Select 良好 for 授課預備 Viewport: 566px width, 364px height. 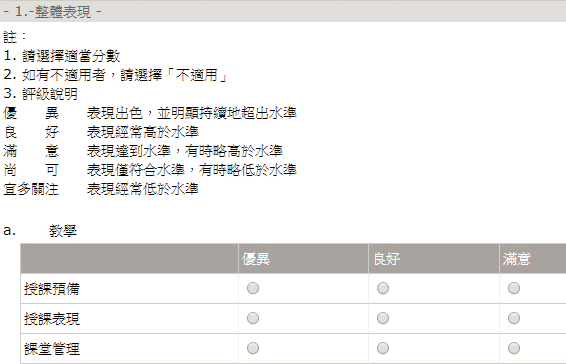pyautogui.click(x=383, y=288)
